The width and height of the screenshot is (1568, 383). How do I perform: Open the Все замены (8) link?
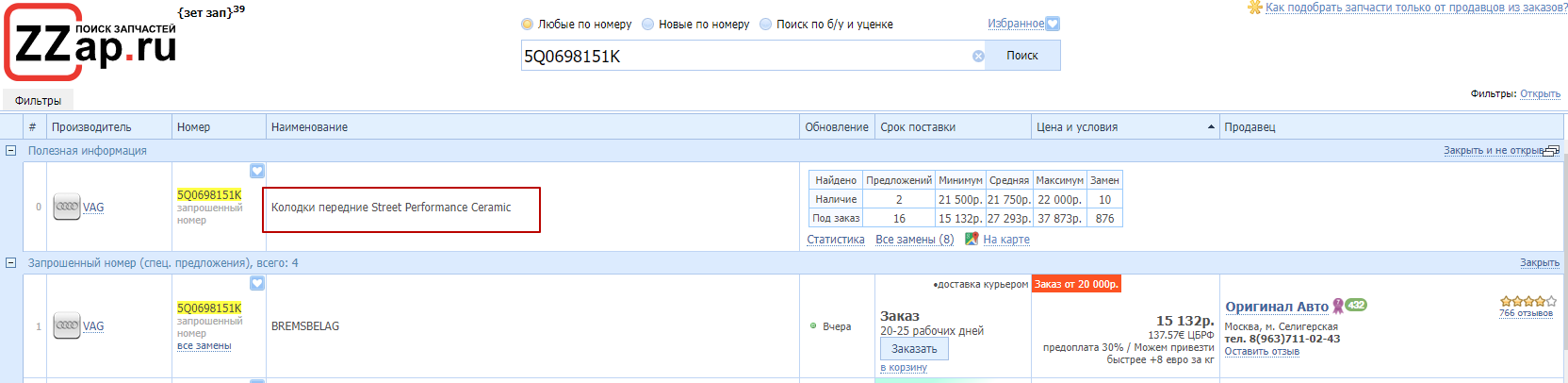(914, 240)
